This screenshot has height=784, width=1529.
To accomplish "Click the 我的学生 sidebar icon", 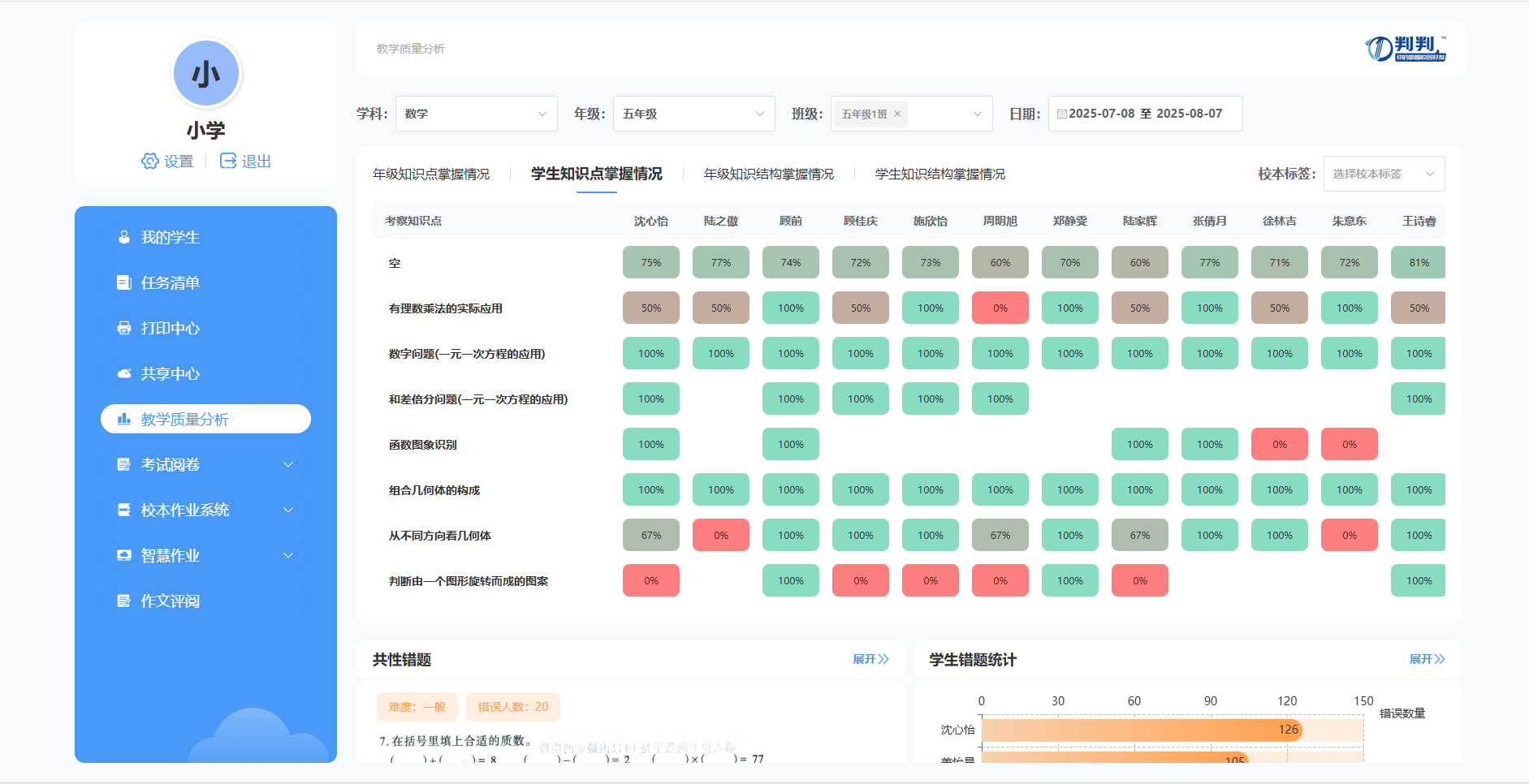I will (124, 237).
